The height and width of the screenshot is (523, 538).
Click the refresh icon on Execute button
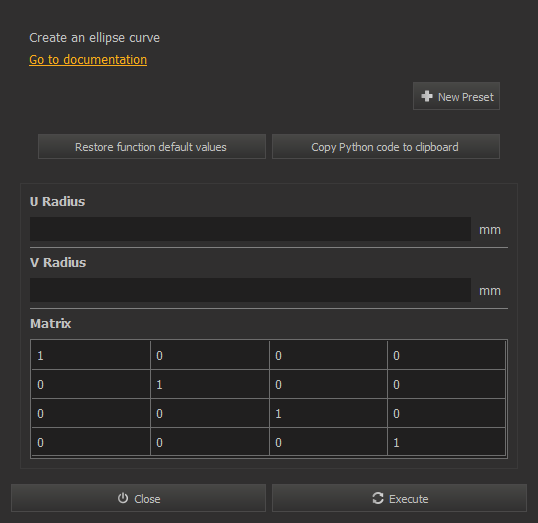tap(378, 498)
